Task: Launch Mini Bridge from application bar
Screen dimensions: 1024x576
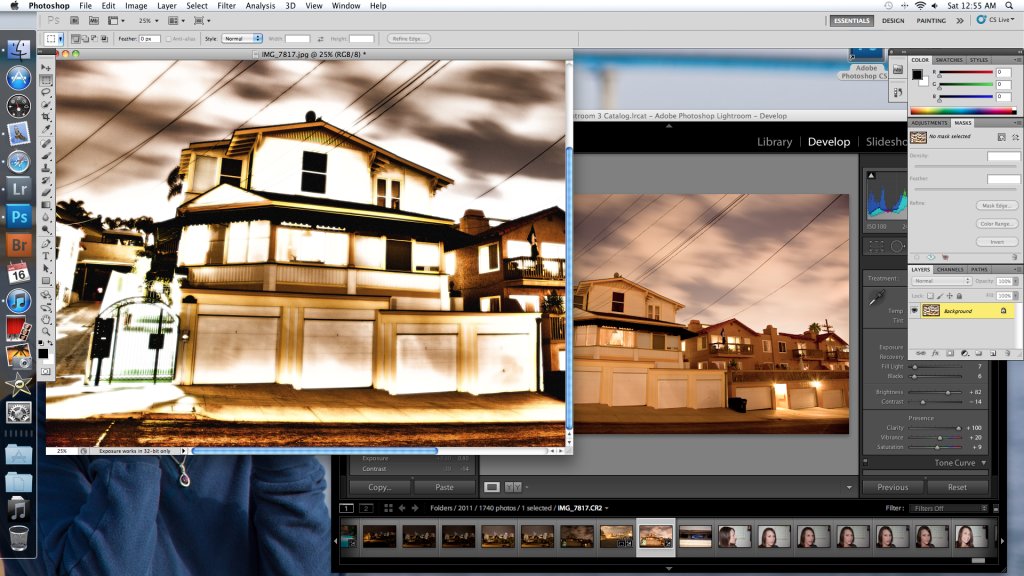Action: 93,21
